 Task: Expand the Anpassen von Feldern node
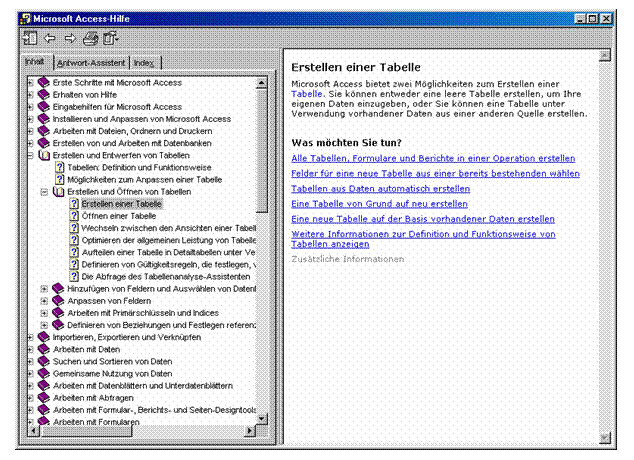(44, 301)
